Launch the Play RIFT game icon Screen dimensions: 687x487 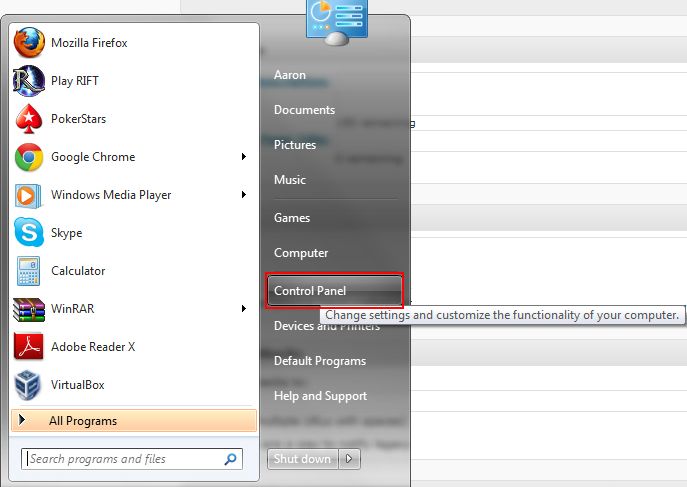pos(29,81)
